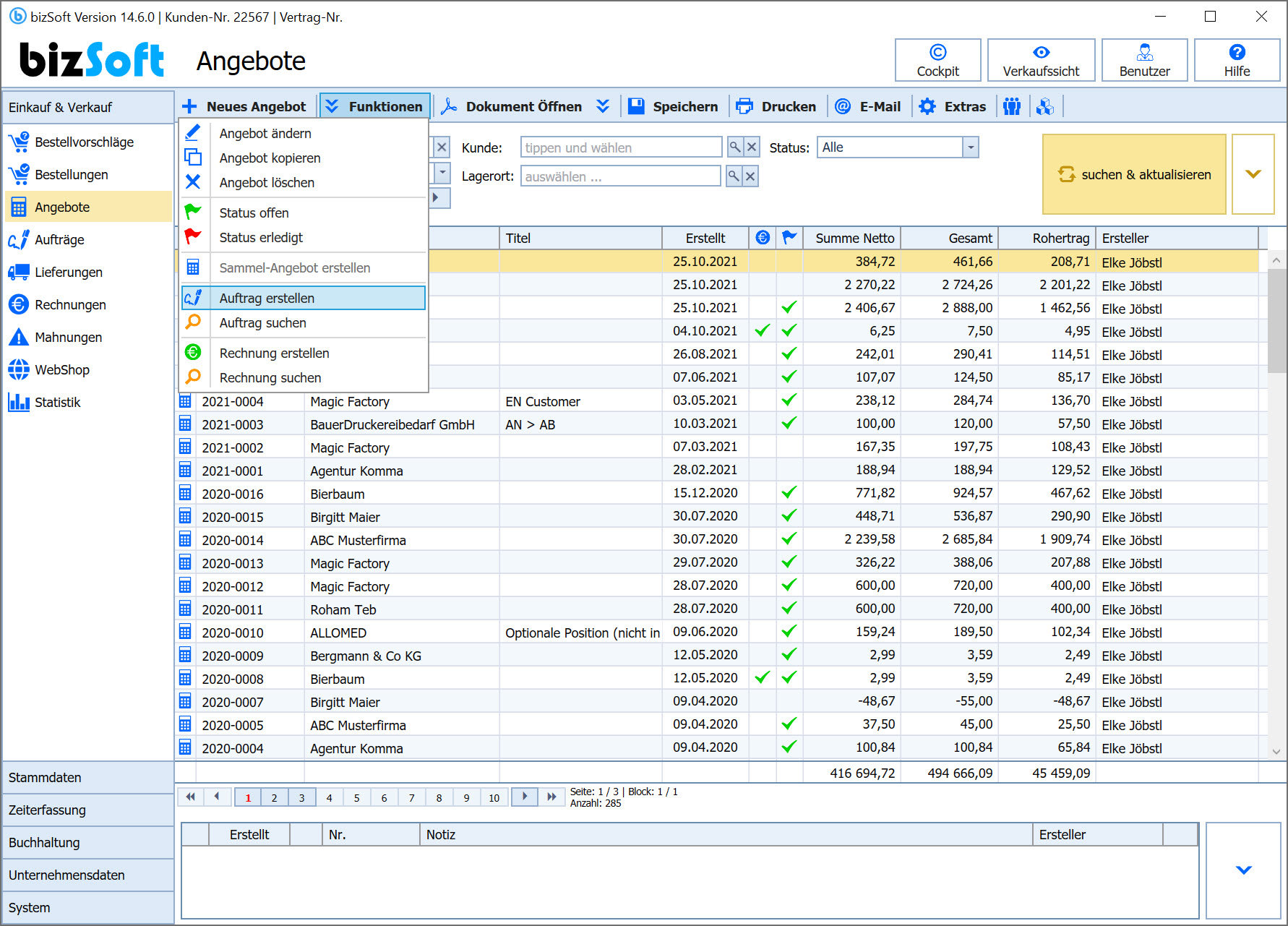Expand the blue chevron in notes panel
Image resolution: width=1288 pixels, height=926 pixels.
click(1243, 870)
